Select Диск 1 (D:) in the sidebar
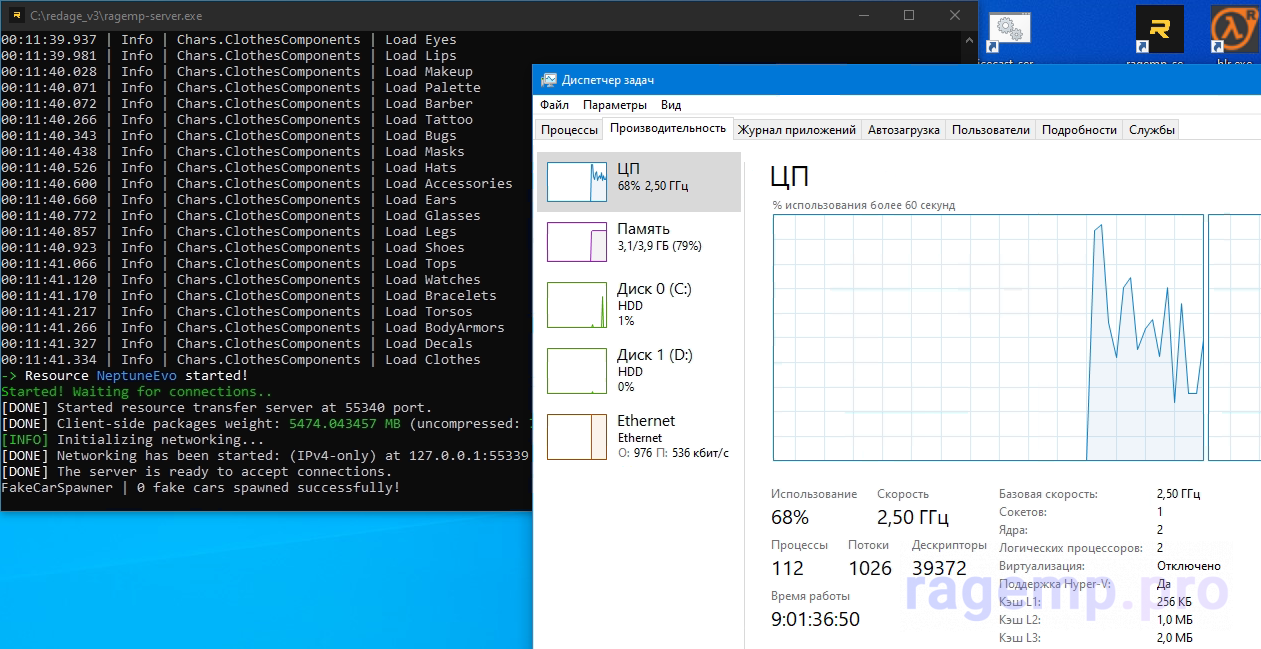1261x649 pixels. pos(639,371)
